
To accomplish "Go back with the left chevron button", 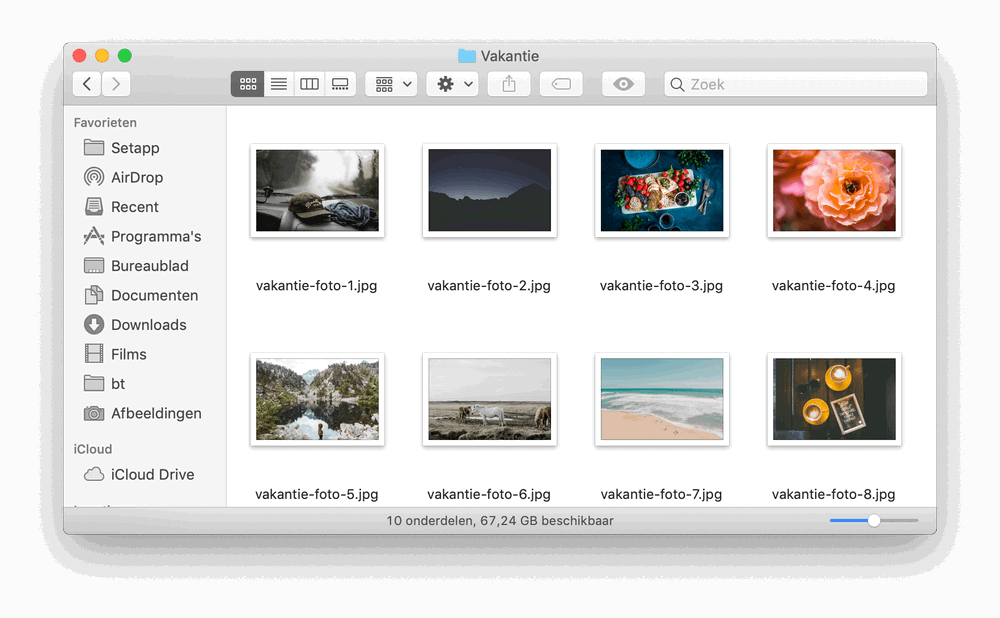I will [x=87, y=84].
